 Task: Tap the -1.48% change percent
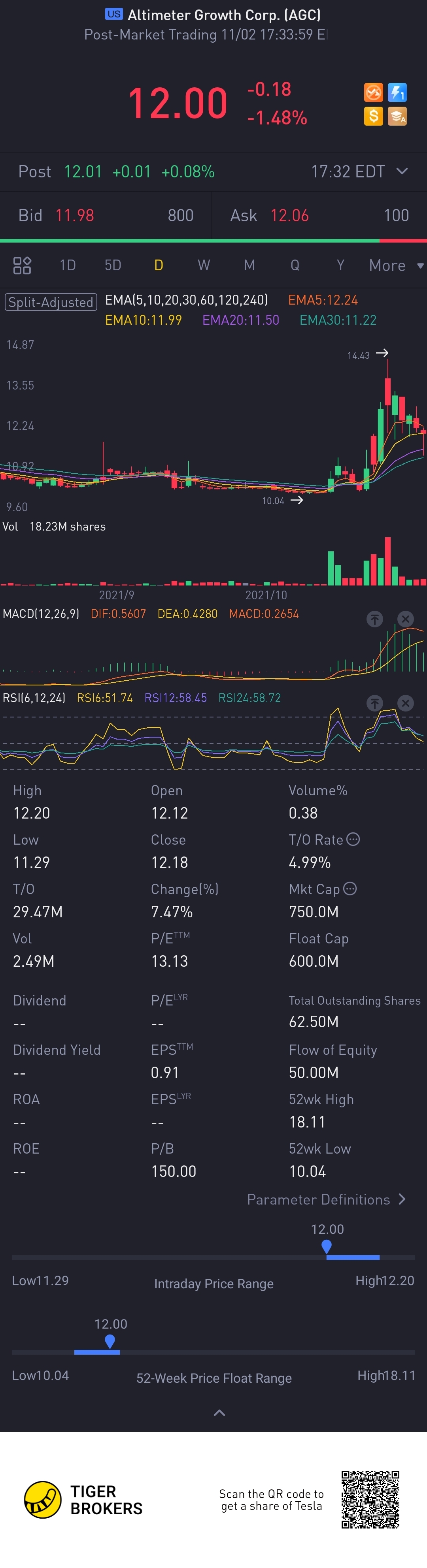277,117
